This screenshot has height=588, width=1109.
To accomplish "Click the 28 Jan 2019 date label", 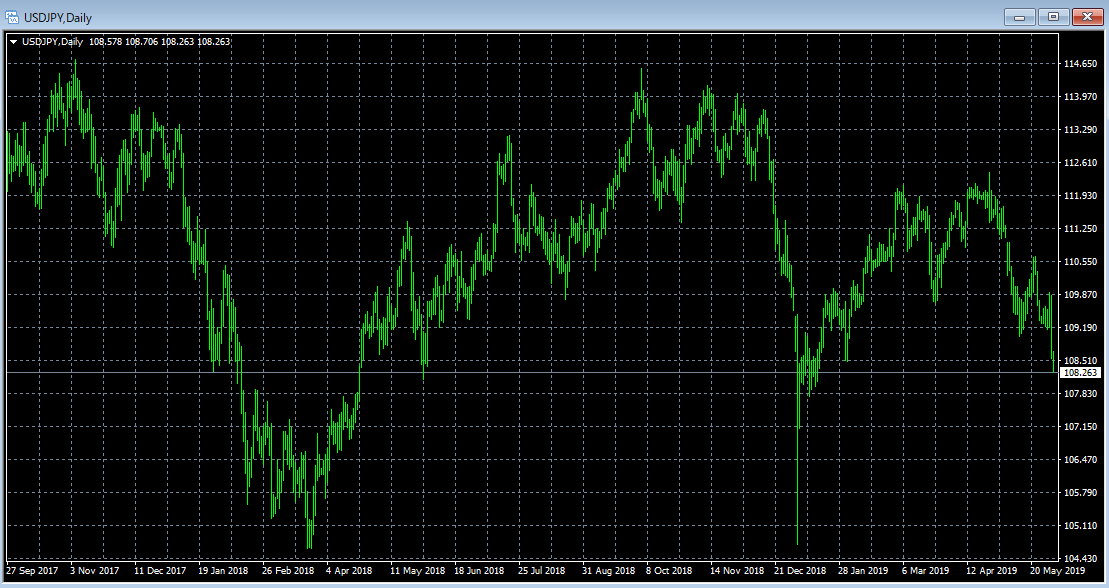I will (863, 570).
